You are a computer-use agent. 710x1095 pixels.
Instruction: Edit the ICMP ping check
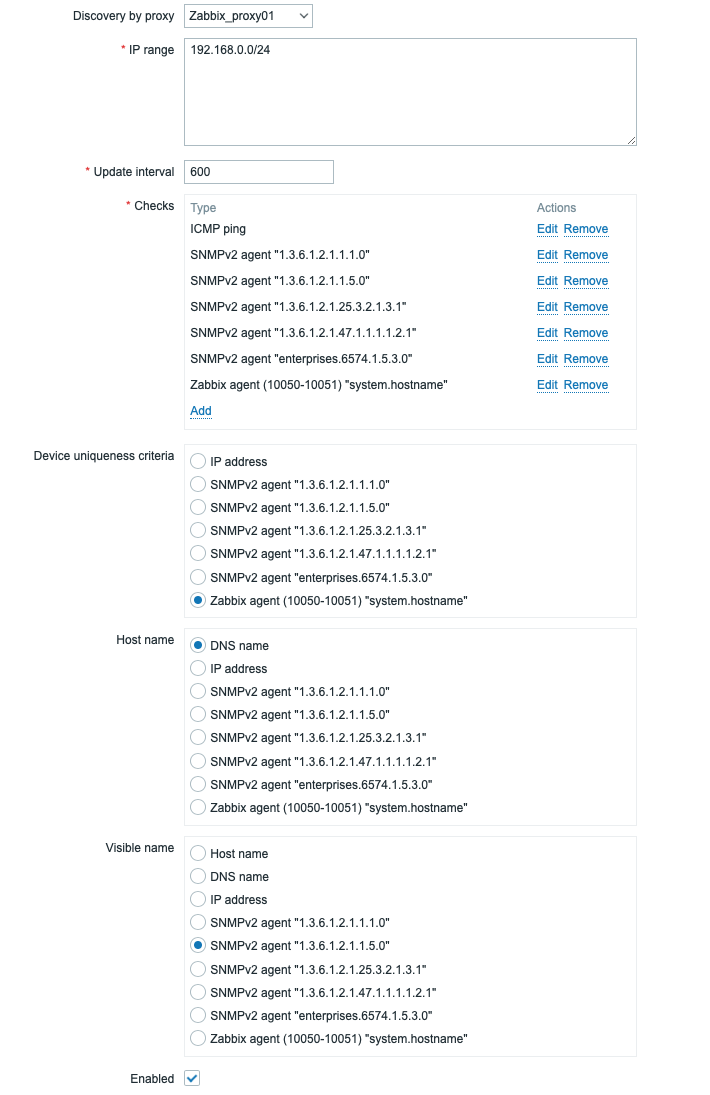click(x=546, y=229)
